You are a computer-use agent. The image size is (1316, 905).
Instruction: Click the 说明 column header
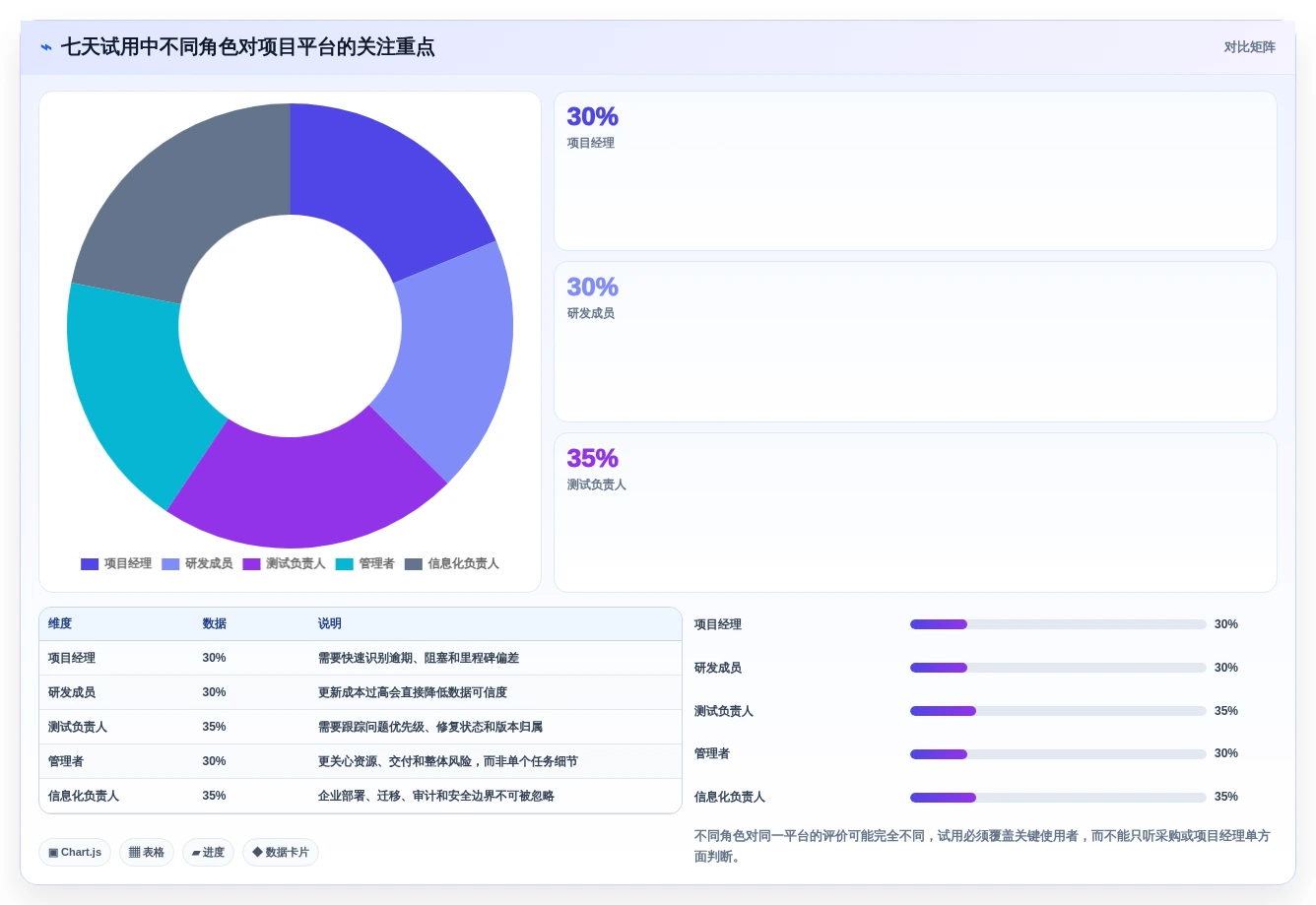(x=329, y=623)
